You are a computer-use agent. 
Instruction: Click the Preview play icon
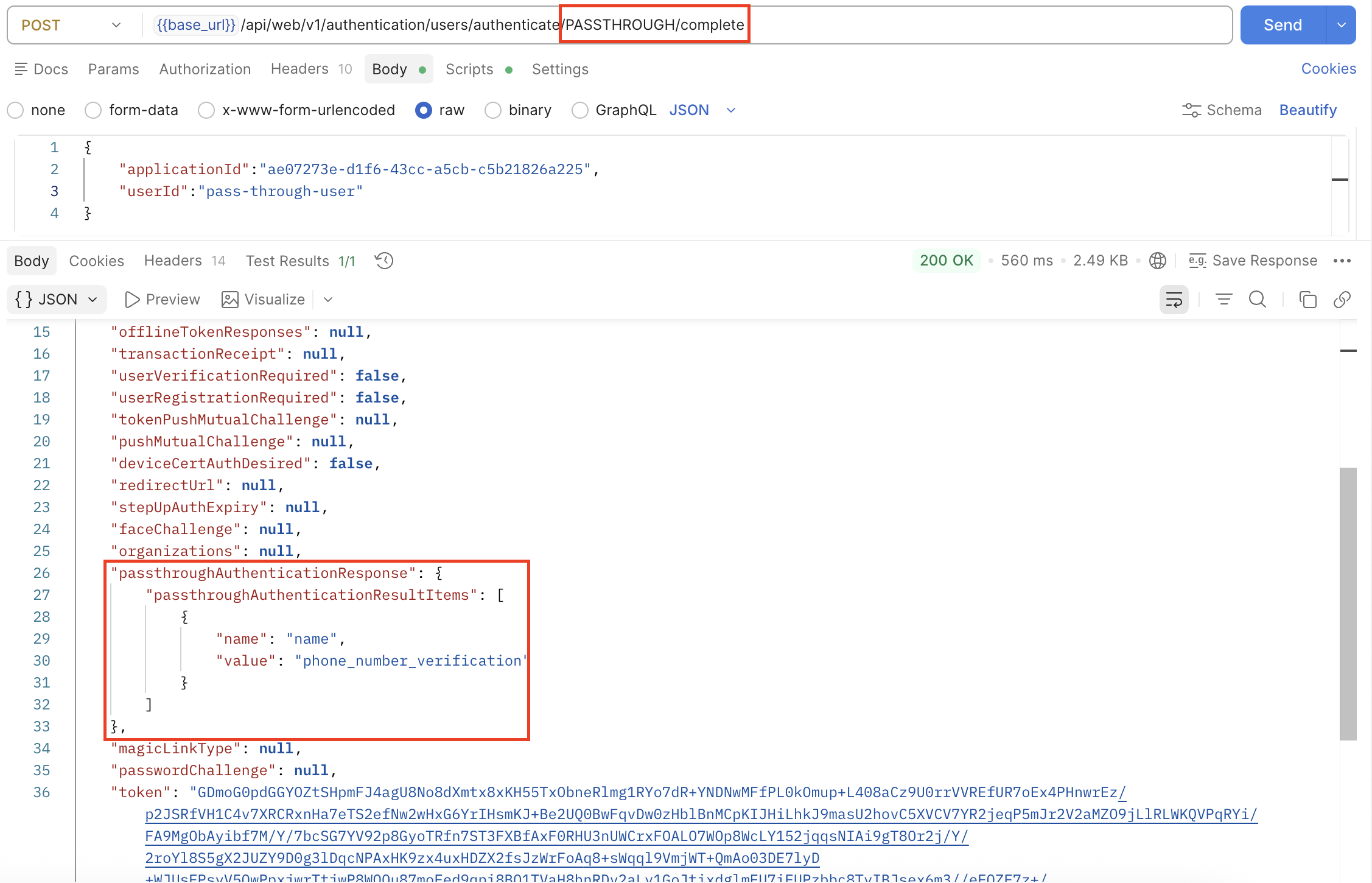click(x=132, y=300)
